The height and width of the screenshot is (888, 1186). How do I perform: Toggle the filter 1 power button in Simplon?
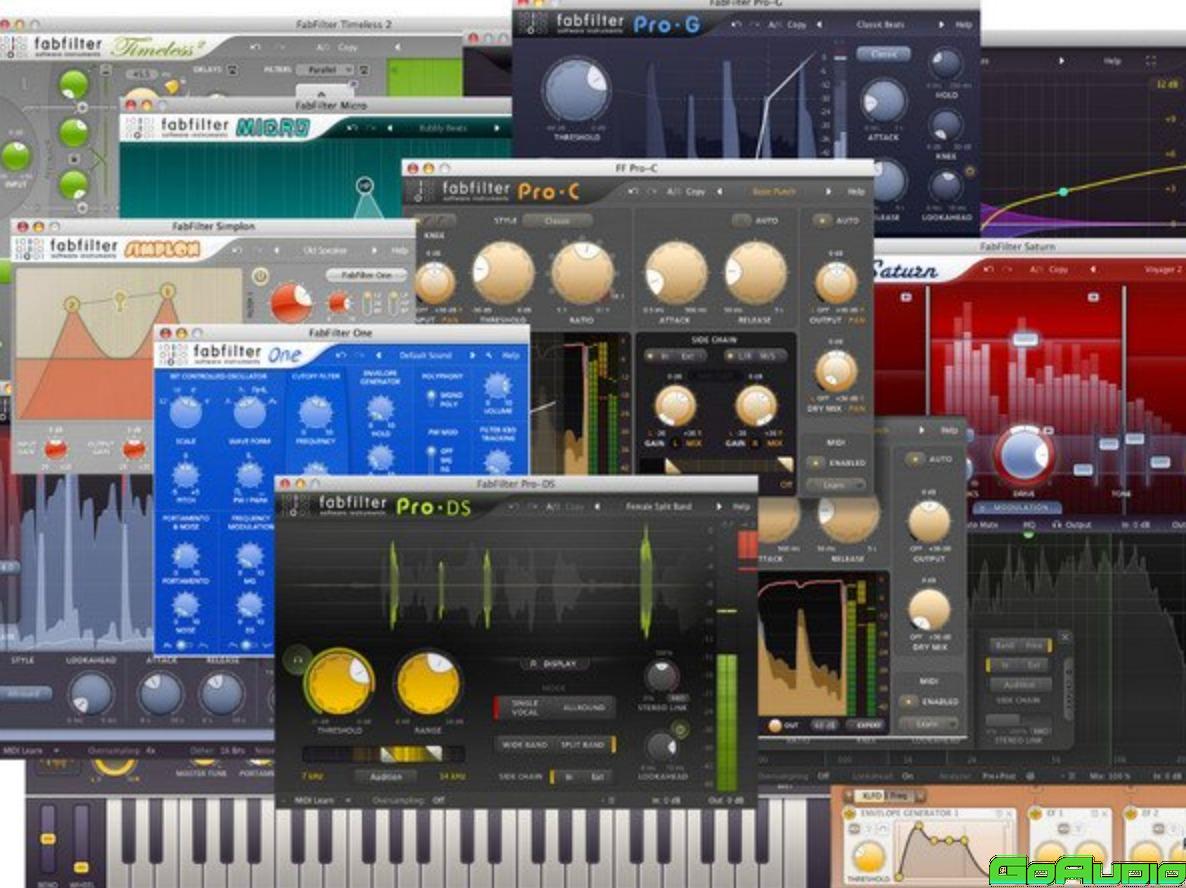[260, 277]
